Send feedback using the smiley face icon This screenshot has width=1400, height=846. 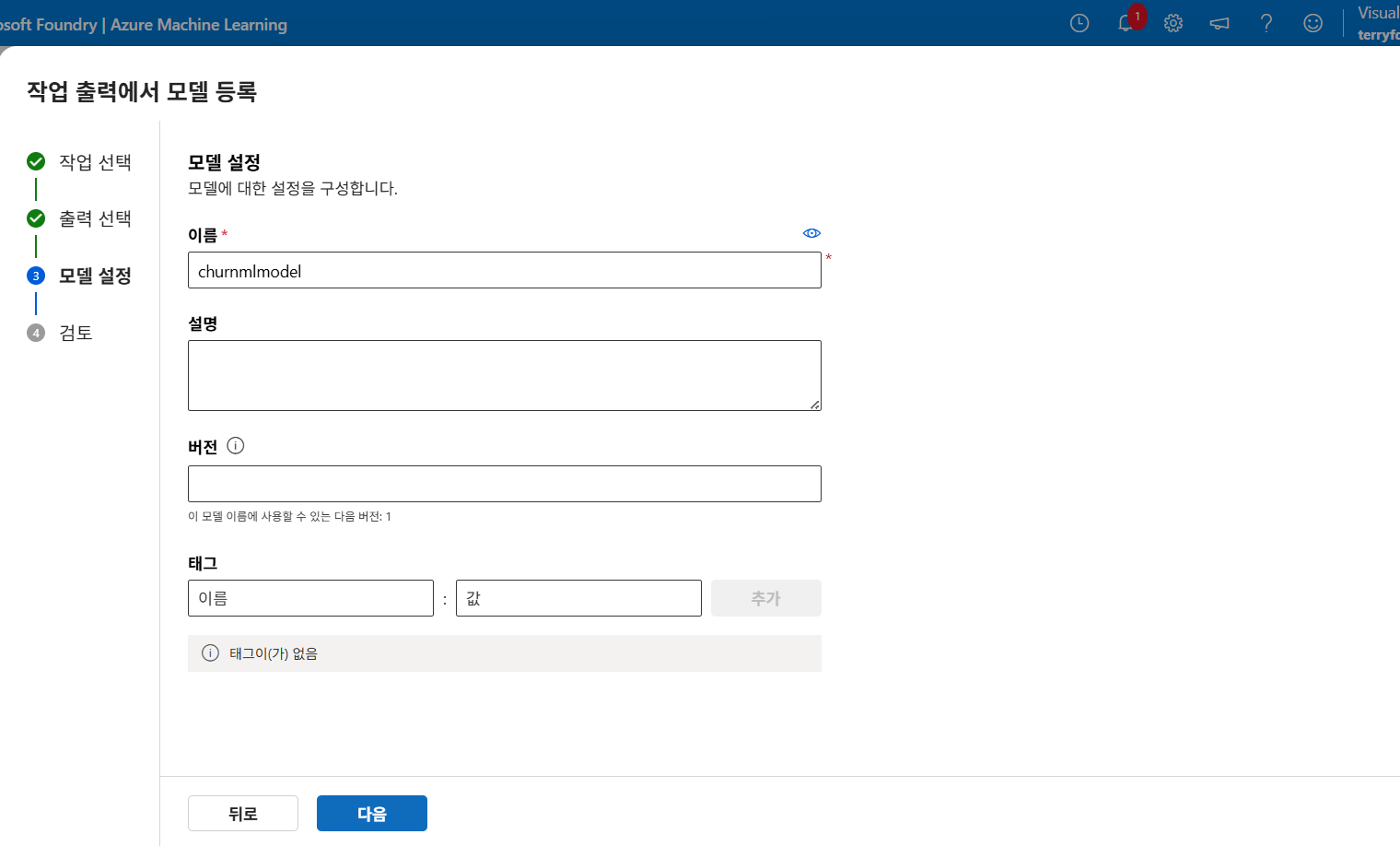(1312, 23)
